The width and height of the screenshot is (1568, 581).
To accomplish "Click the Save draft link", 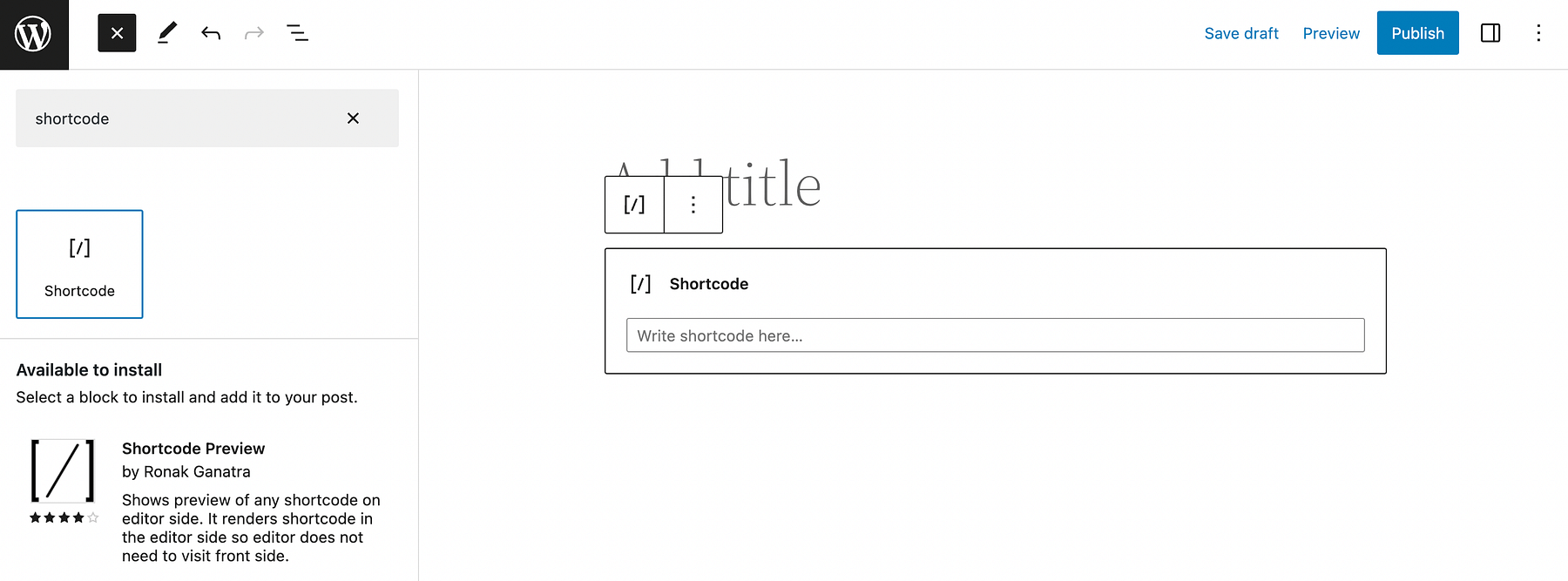I will [x=1240, y=33].
